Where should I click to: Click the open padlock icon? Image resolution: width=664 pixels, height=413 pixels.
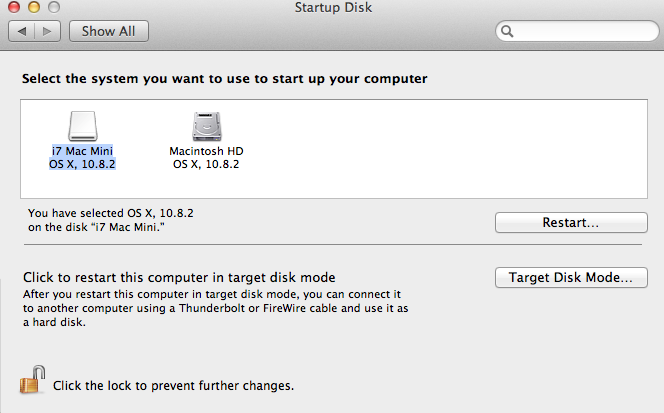pos(32,380)
